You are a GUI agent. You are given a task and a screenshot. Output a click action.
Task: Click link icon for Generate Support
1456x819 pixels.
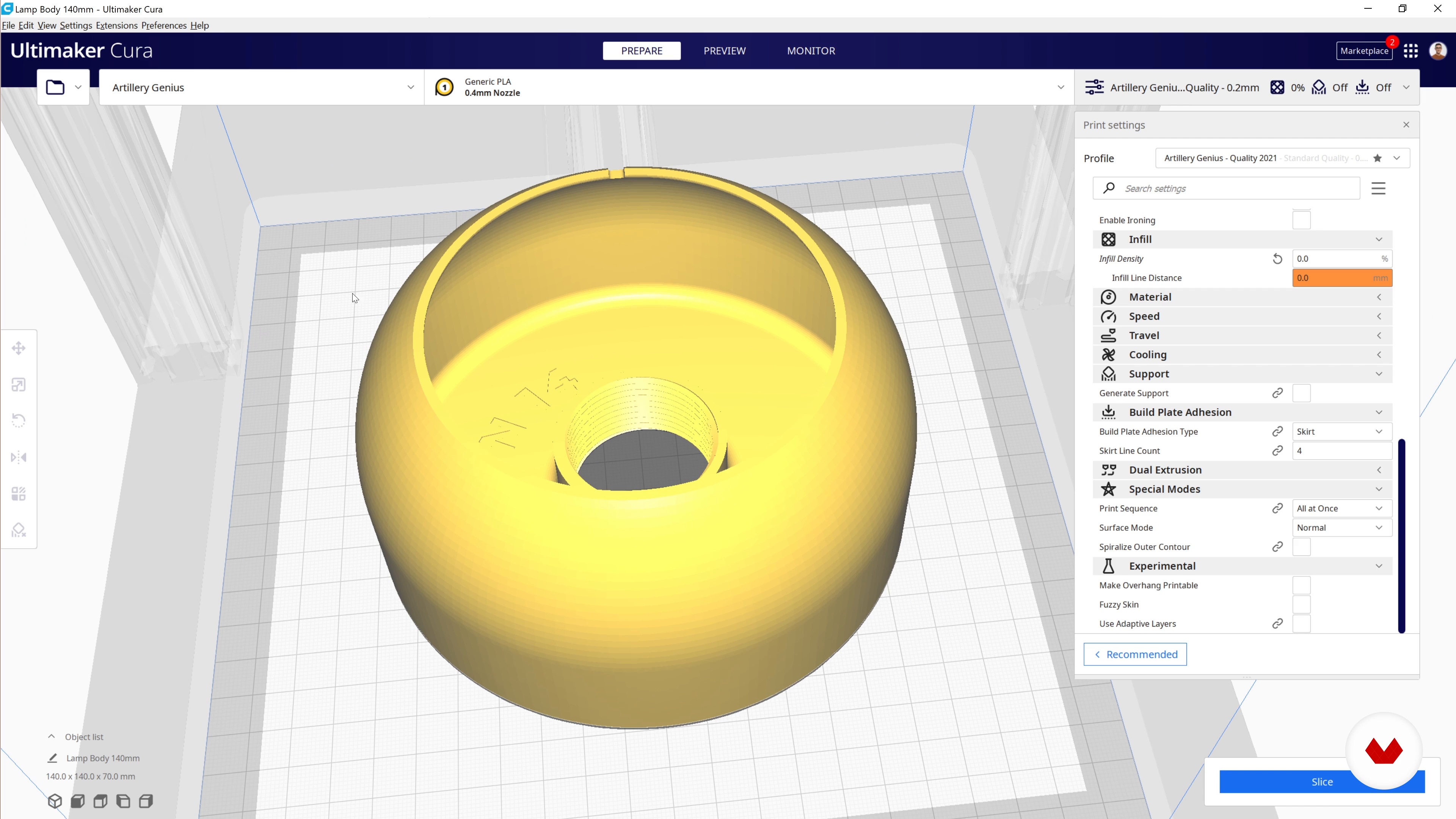(1277, 394)
